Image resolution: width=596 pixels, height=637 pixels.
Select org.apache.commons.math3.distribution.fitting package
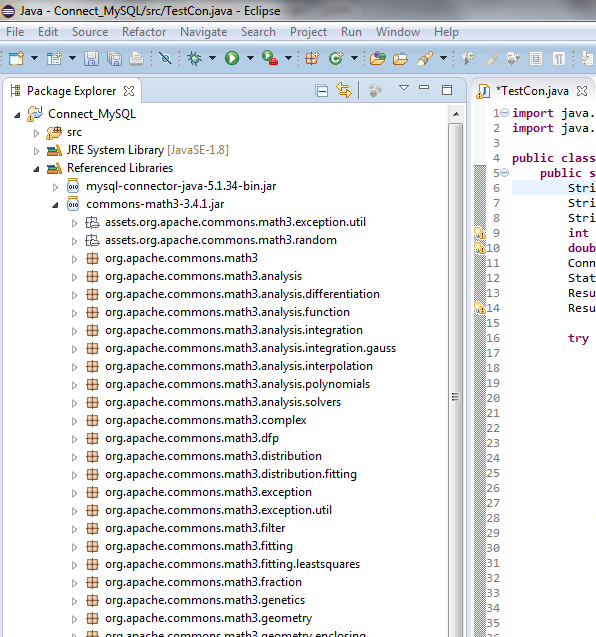coord(231,474)
